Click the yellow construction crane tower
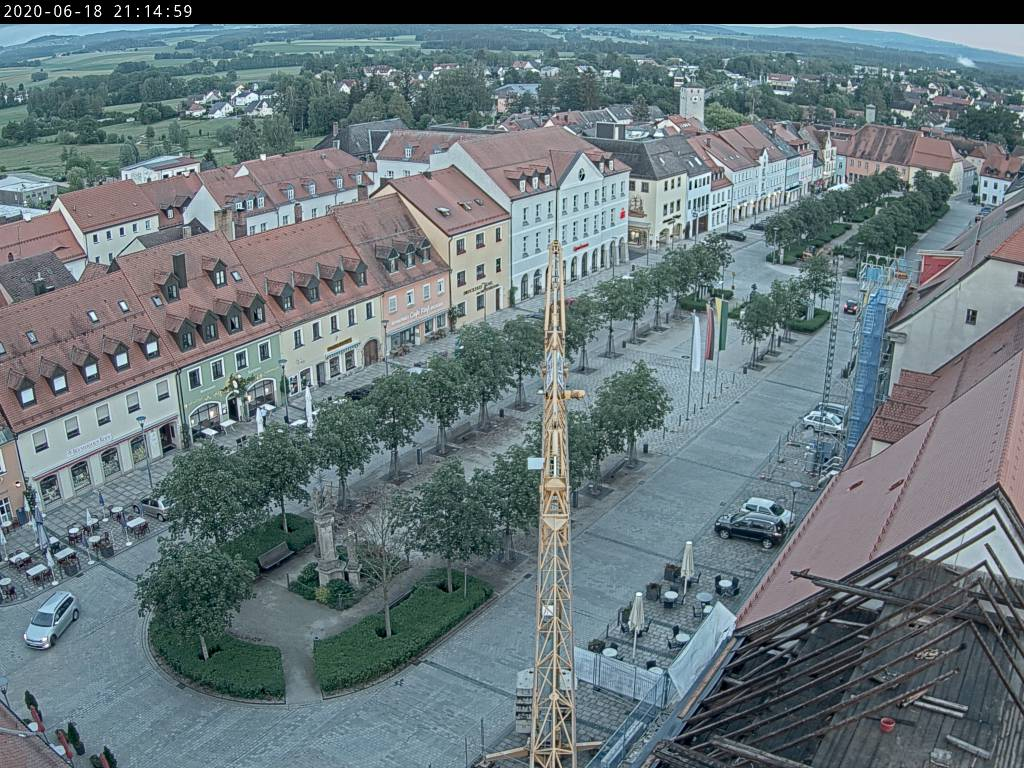This screenshot has height=768, width=1024. [555, 504]
